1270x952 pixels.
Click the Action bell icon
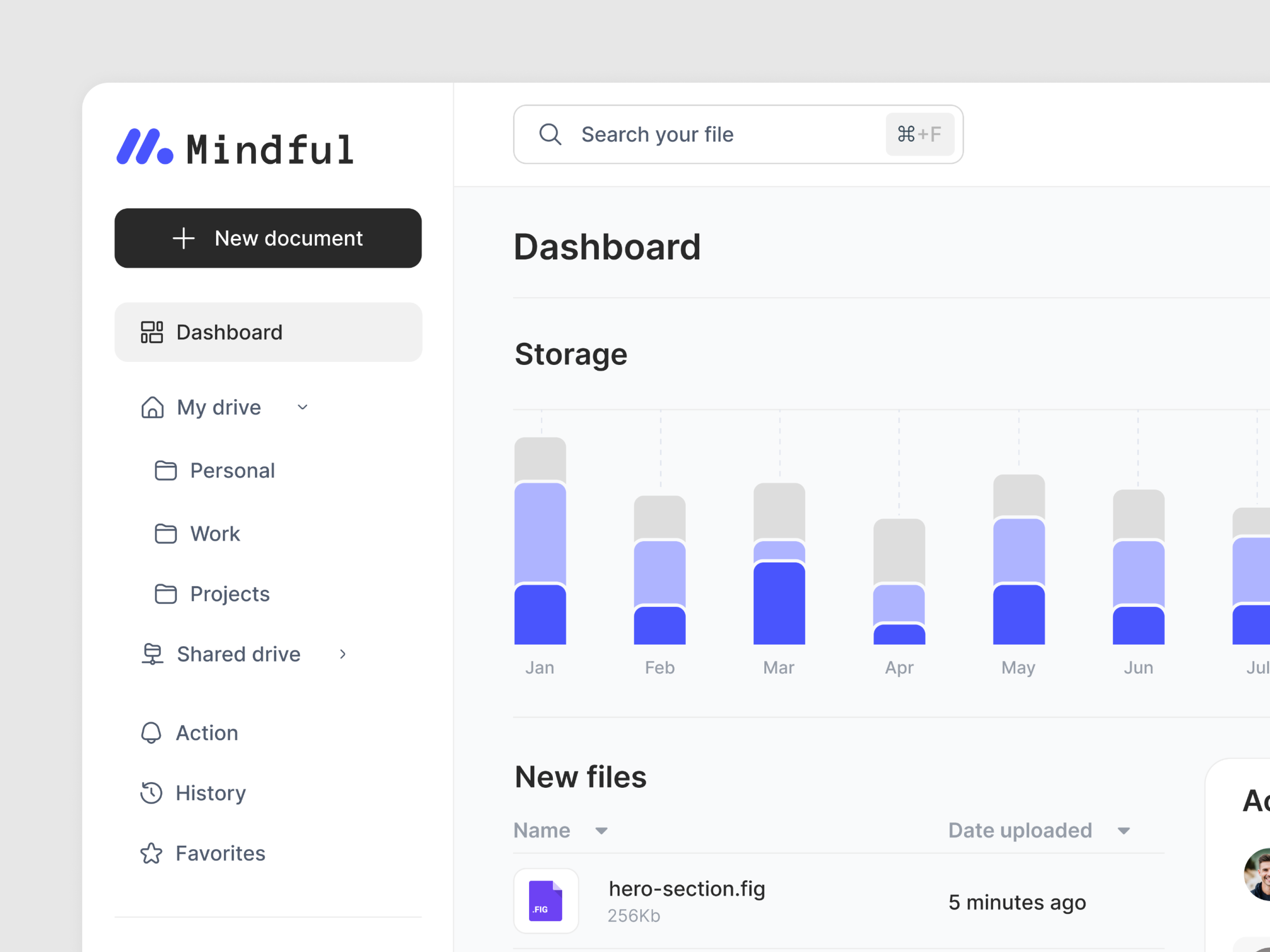click(x=152, y=733)
